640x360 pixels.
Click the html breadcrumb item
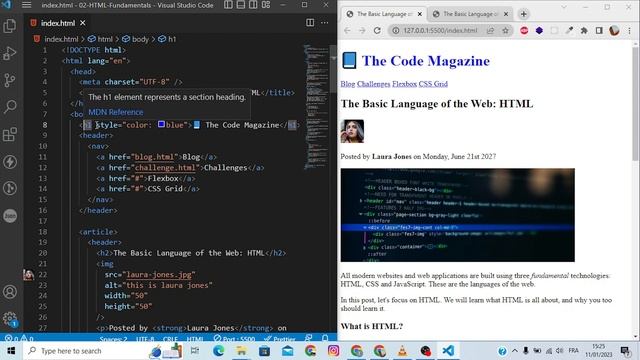coord(100,39)
